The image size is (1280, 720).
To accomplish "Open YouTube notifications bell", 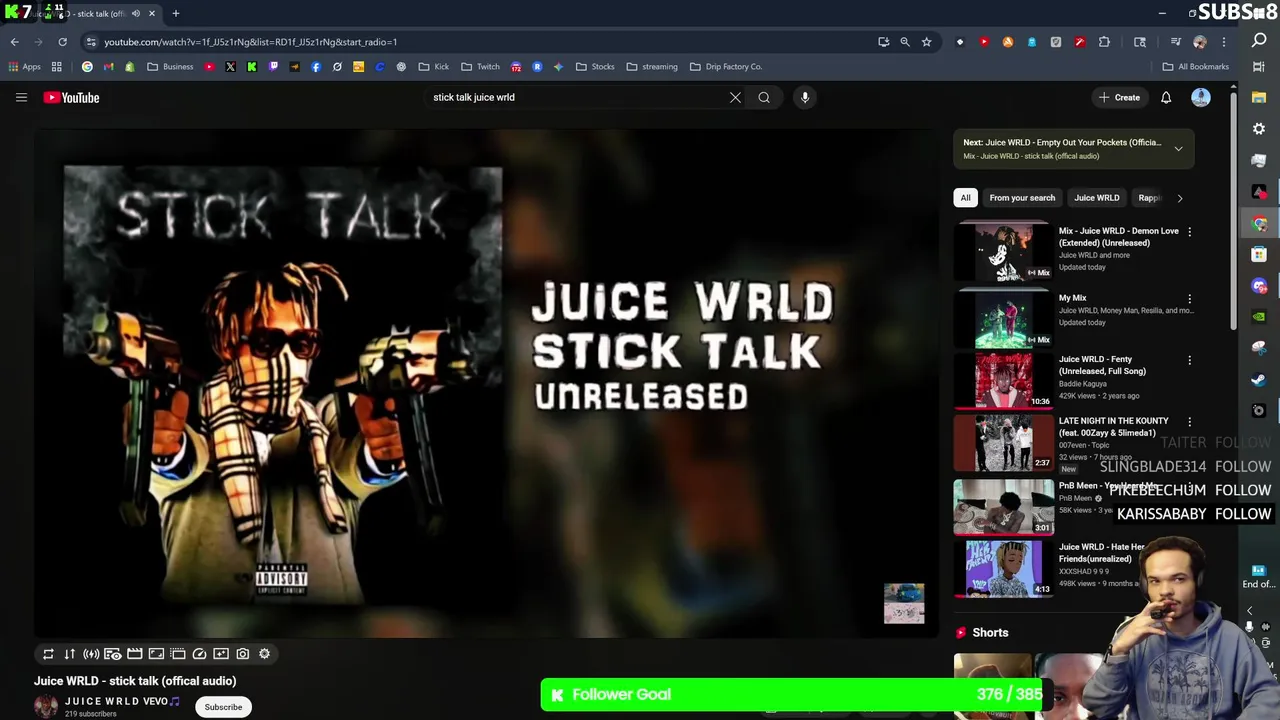I will tap(1166, 97).
